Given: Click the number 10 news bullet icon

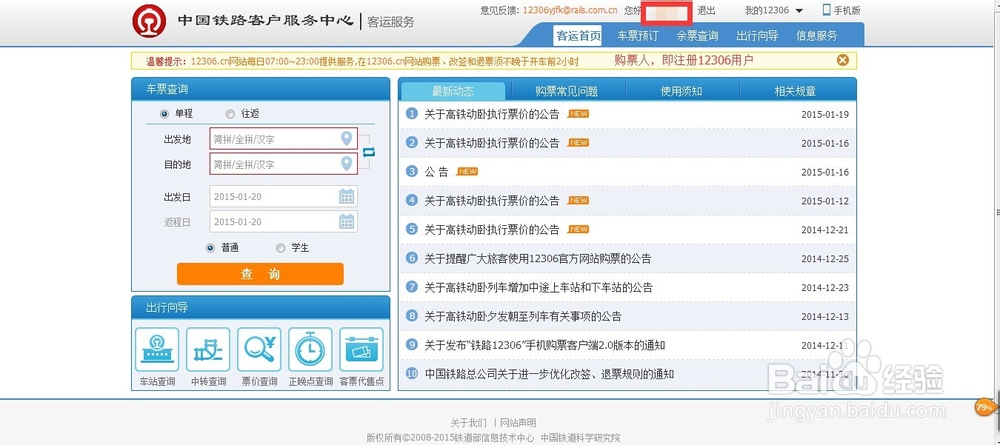Looking at the screenshot, I should tap(412, 374).
